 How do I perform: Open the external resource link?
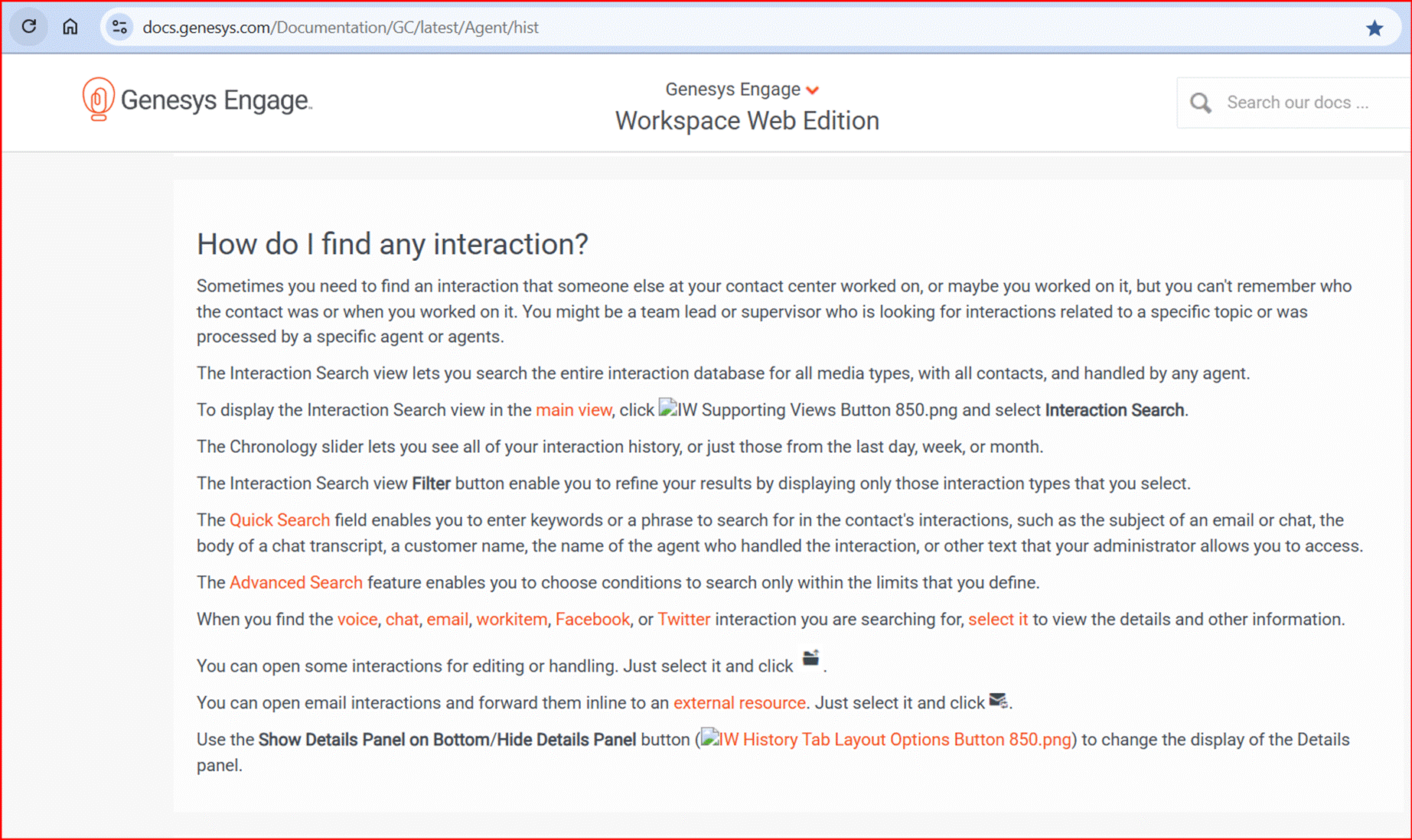739,703
